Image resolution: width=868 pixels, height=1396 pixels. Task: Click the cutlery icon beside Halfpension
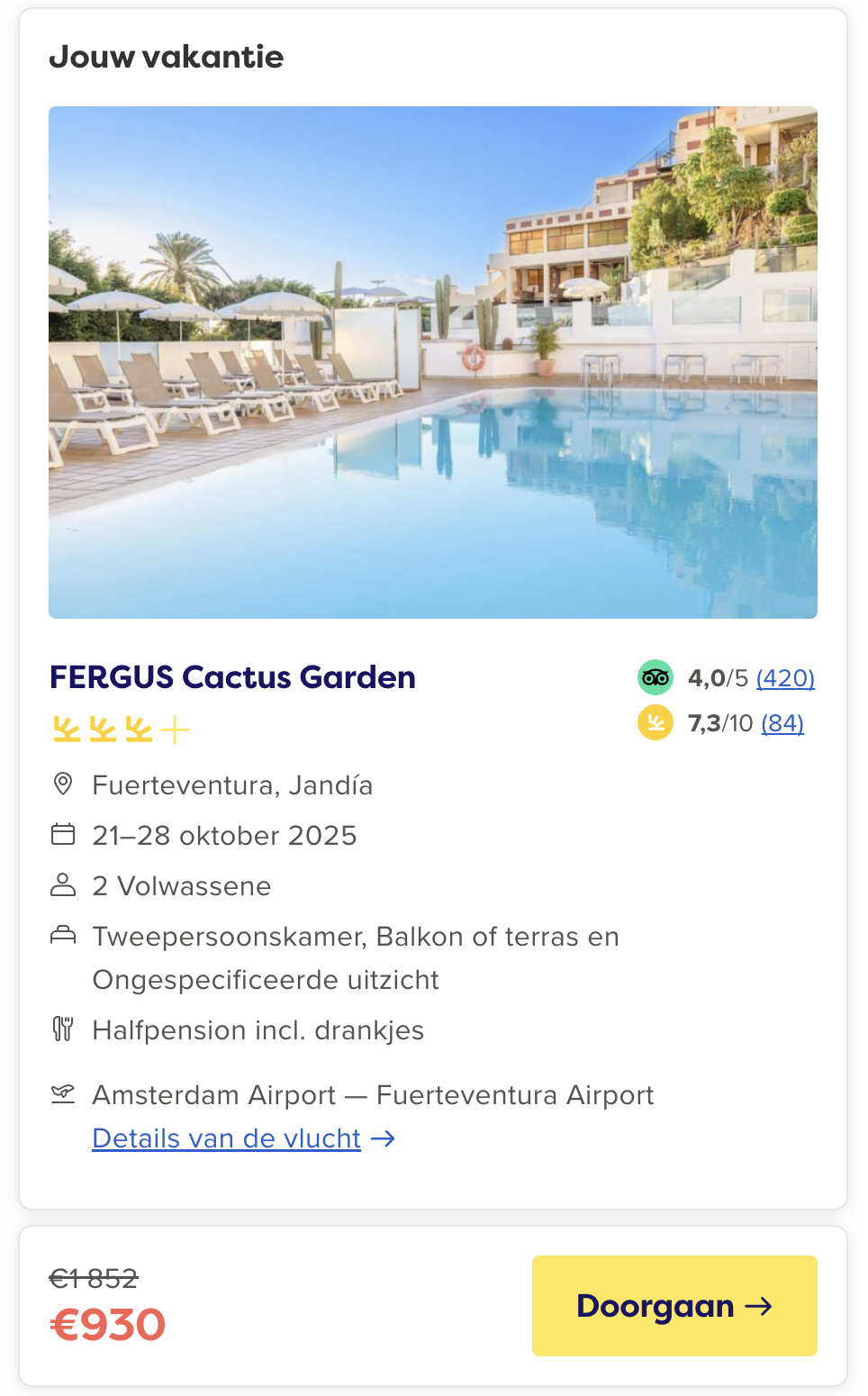63,1029
